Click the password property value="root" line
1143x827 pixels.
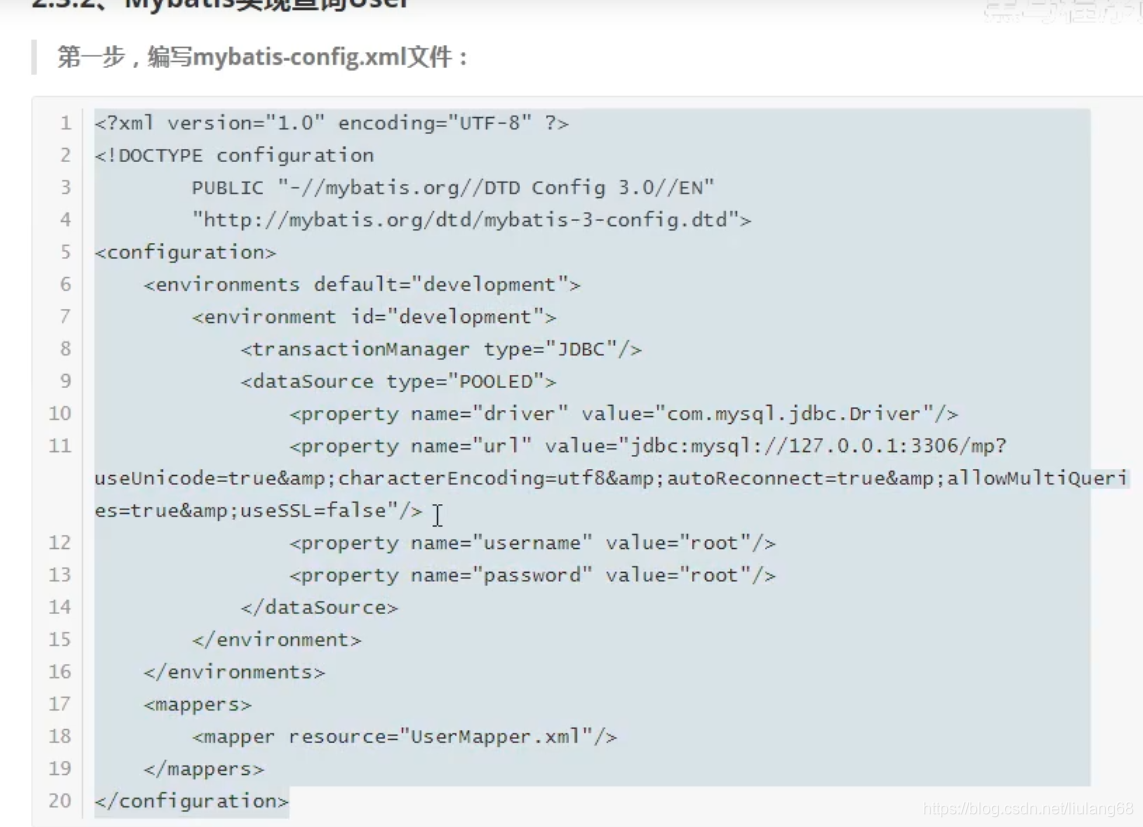pyautogui.click(x=532, y=575)
